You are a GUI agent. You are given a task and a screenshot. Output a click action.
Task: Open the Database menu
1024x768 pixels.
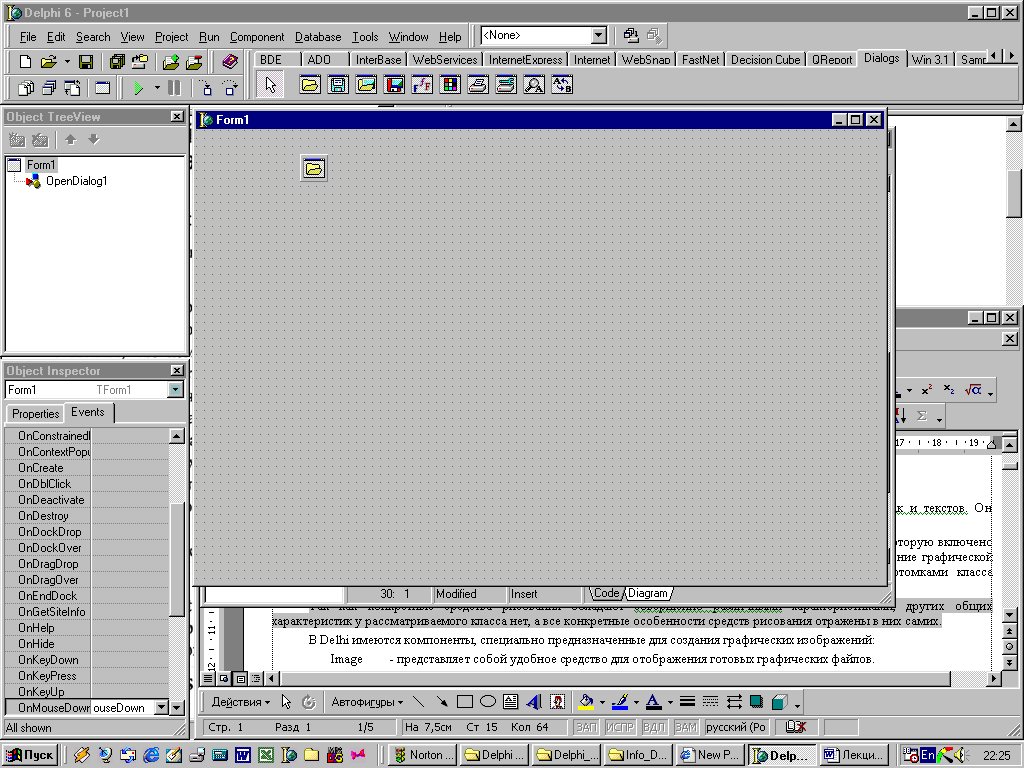pyautogui.click(x=318, y=37)
